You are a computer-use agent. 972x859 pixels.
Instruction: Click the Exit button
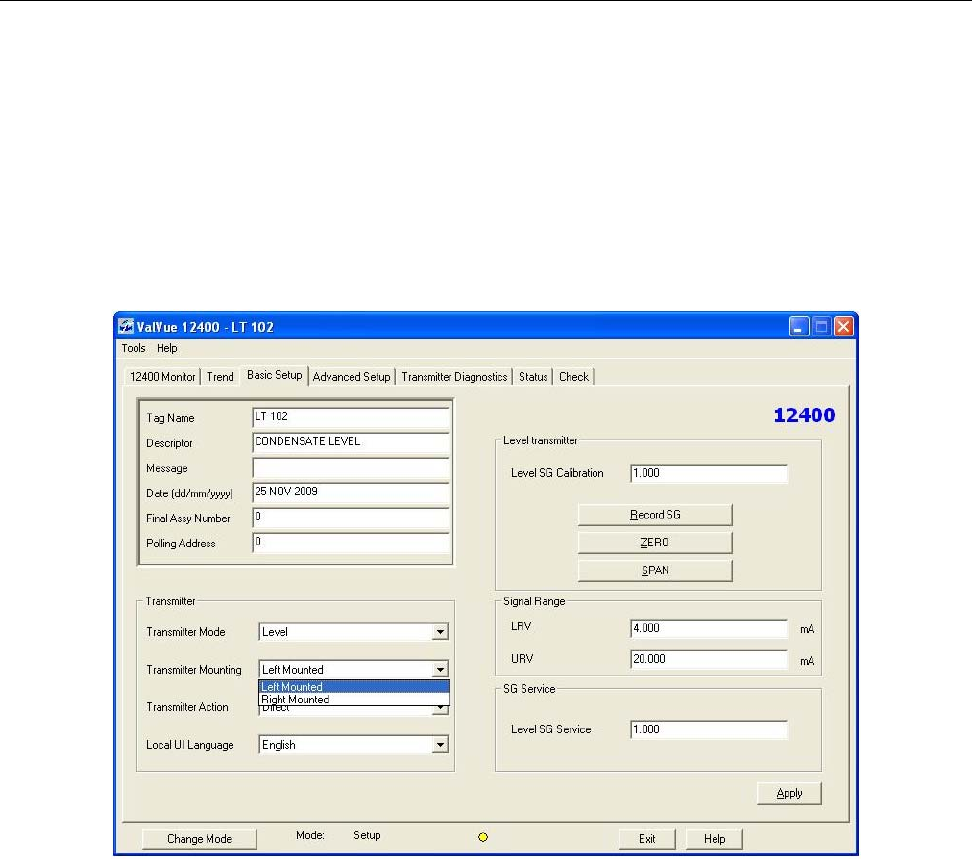pos(647,839)
